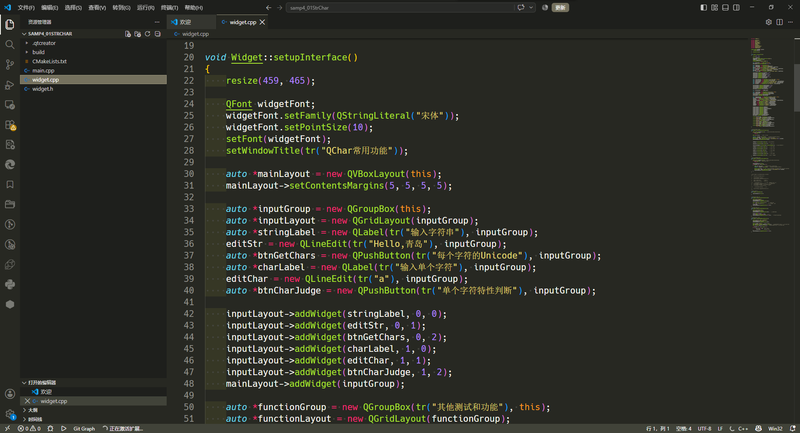Open the 运行(R) menu
The width and height of the screenshot is (800, 433).
(x=145, y=8)
